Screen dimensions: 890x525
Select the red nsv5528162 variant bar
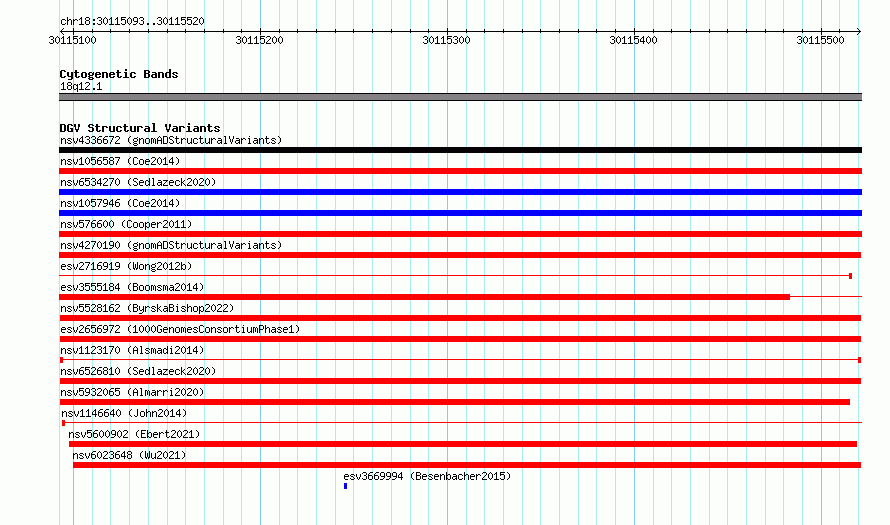[x=460, y=318]
